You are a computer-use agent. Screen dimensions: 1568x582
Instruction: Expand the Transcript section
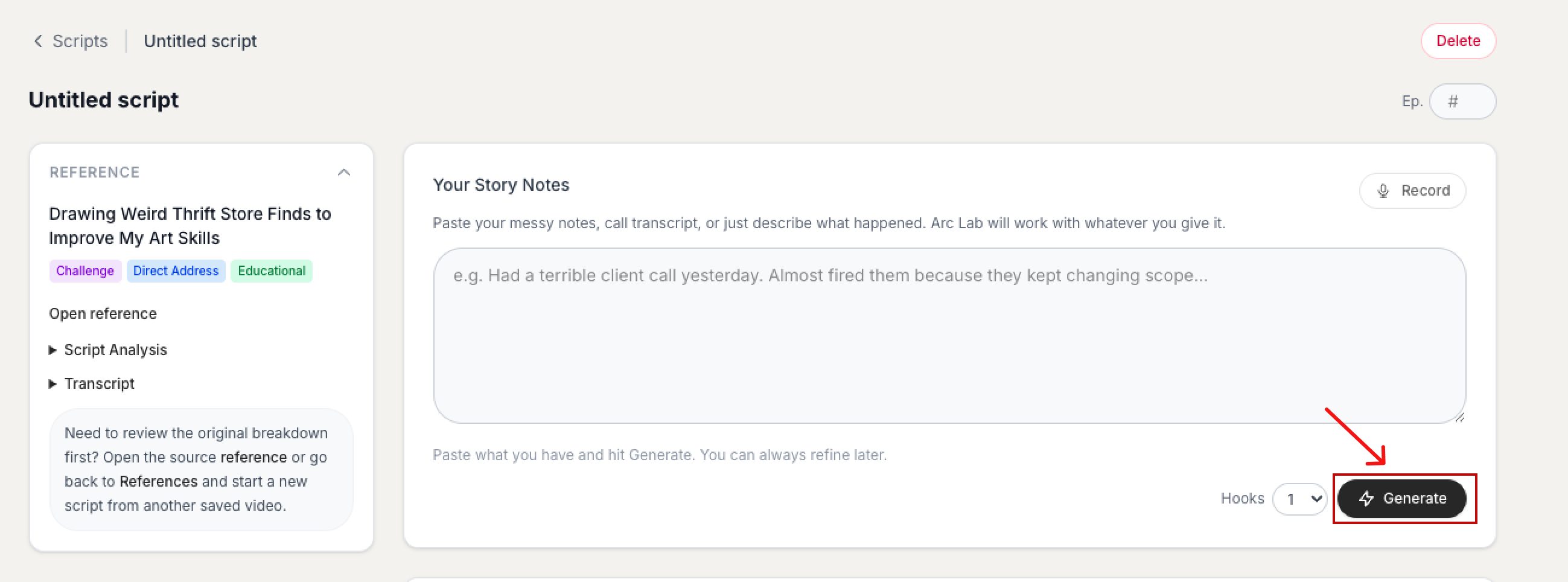92,384
